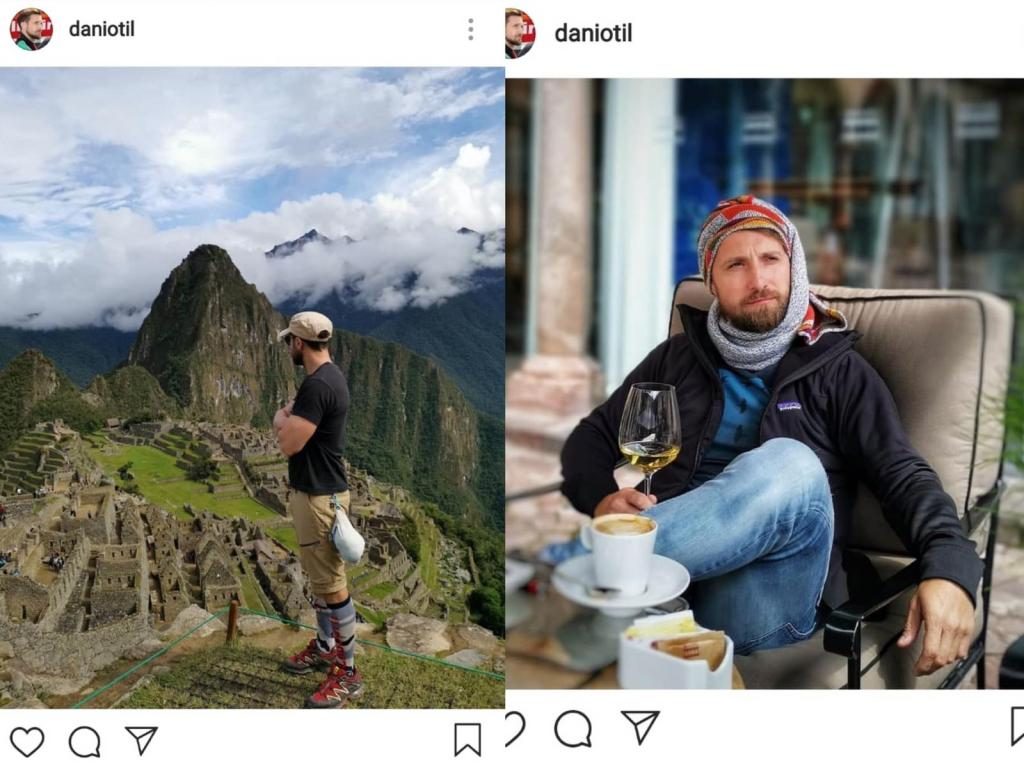Like the Machu Picchu post with the heart icon

click(27, 741)
